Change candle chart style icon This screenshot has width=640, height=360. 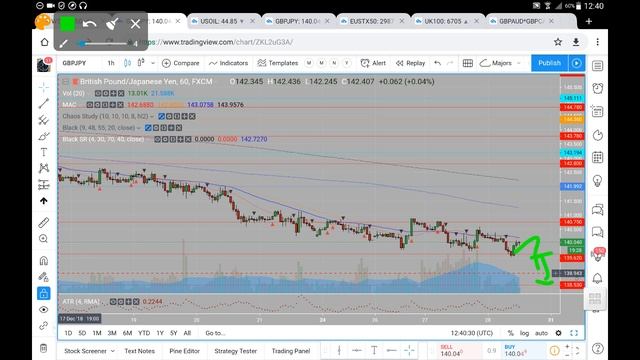coord(127,63)
